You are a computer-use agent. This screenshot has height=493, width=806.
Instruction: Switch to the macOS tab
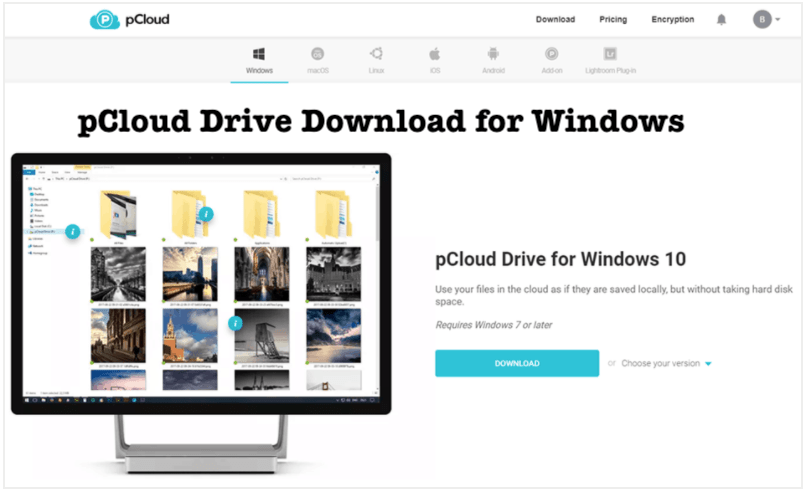(318, 61)
